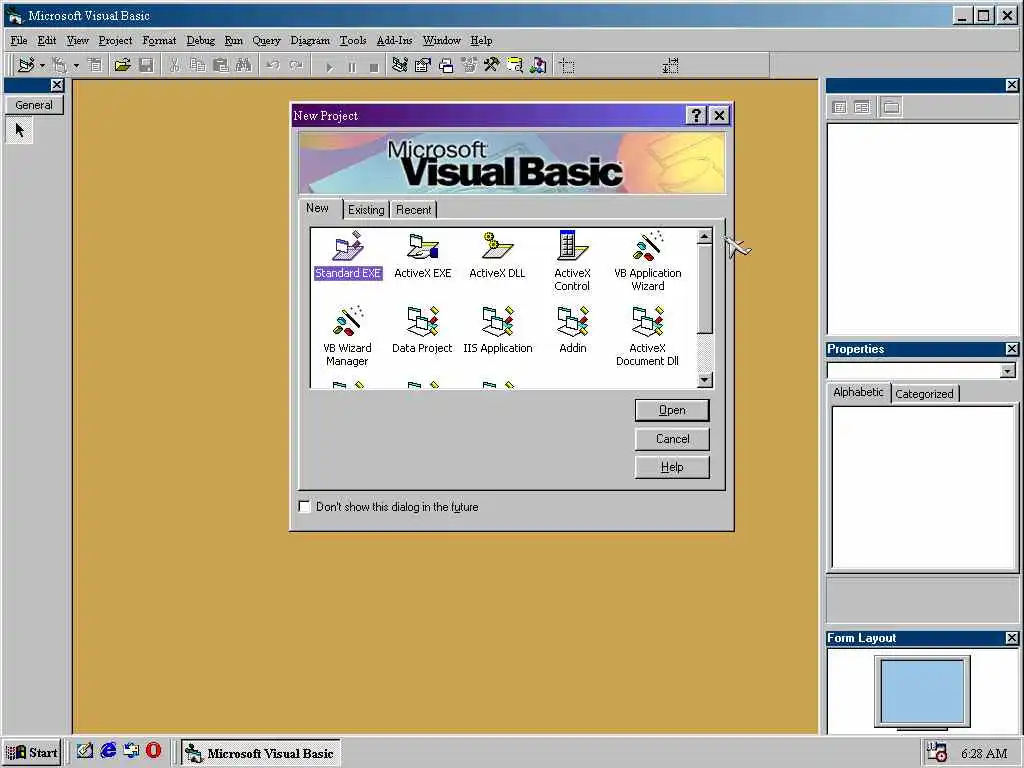Select the ActiveX DLL project type
The width and height of the screenshot is (1024, 768).
click(497, 255)
